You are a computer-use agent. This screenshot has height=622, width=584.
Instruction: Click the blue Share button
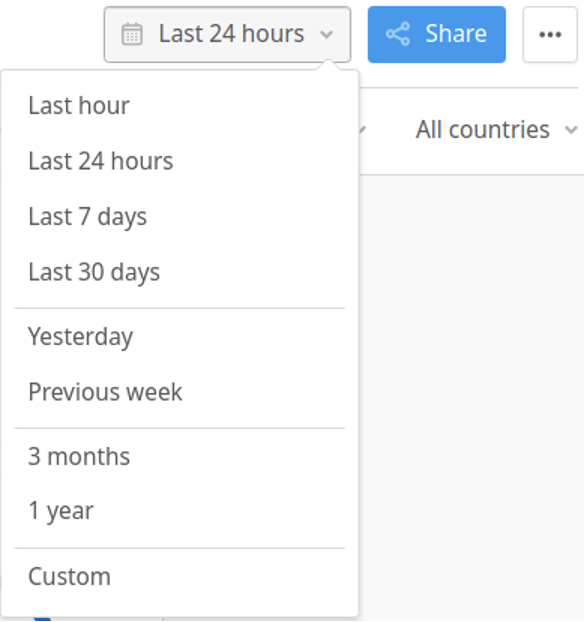[436, 35]
